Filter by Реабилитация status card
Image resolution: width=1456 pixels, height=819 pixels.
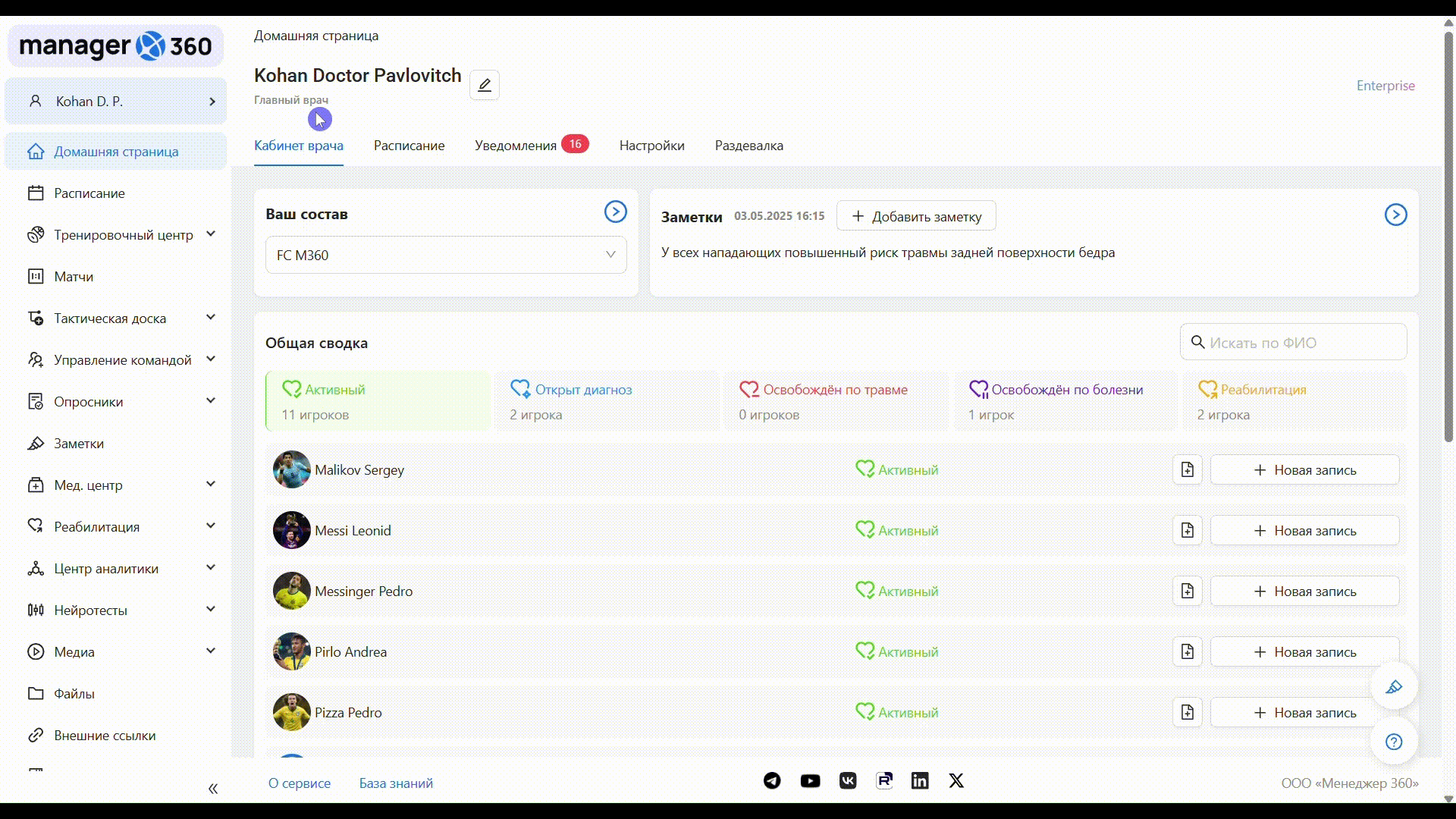[x=1293, y=401]
